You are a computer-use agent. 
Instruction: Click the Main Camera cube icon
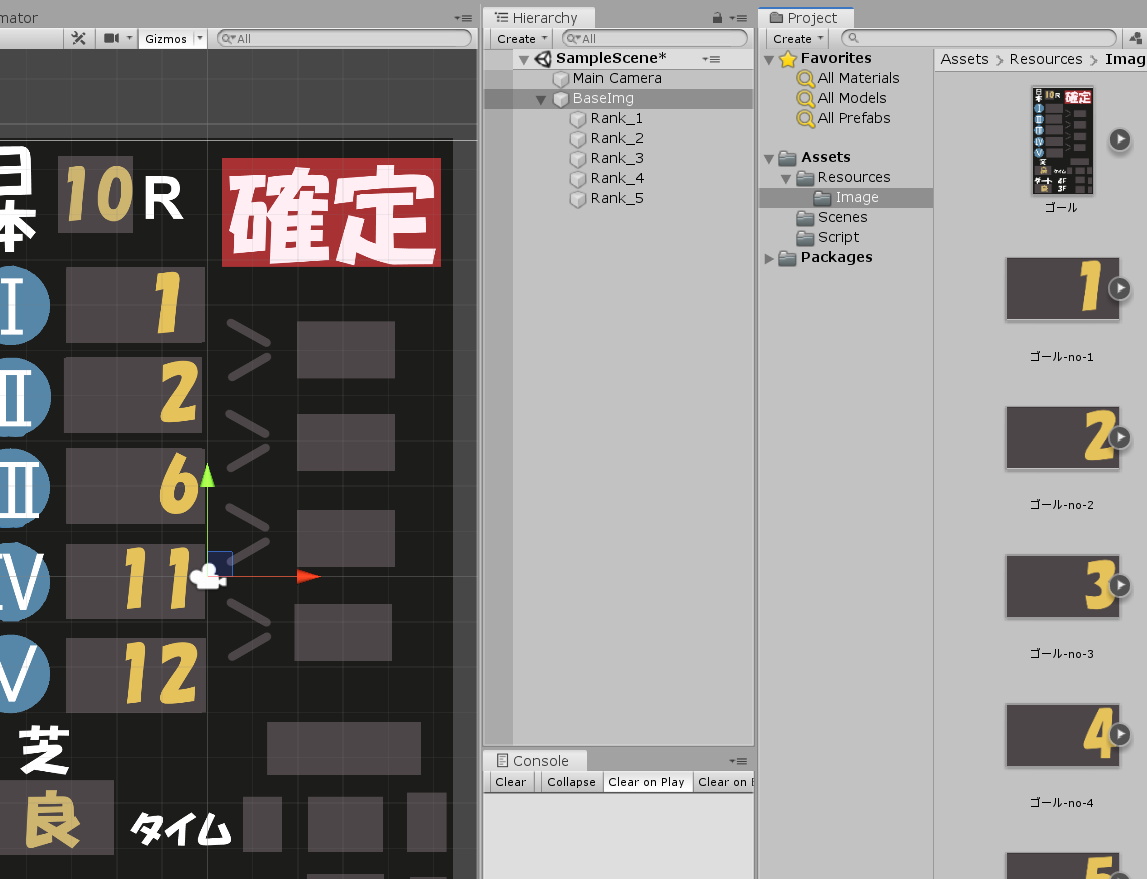pyautogui.click(x=561, y=79)
